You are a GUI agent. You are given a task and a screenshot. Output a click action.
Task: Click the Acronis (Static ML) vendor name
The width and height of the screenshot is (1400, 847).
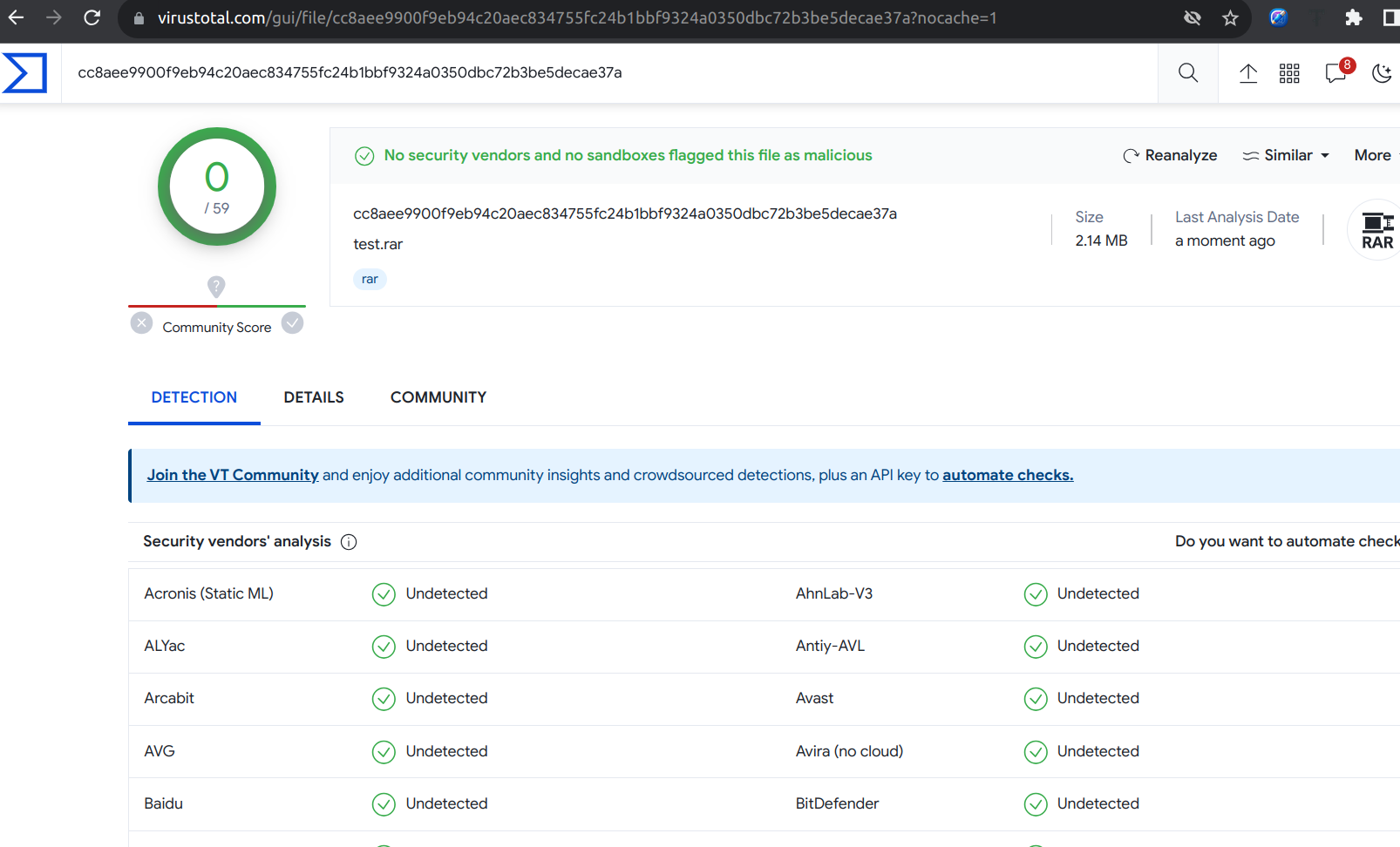click(x=209, y=593)
